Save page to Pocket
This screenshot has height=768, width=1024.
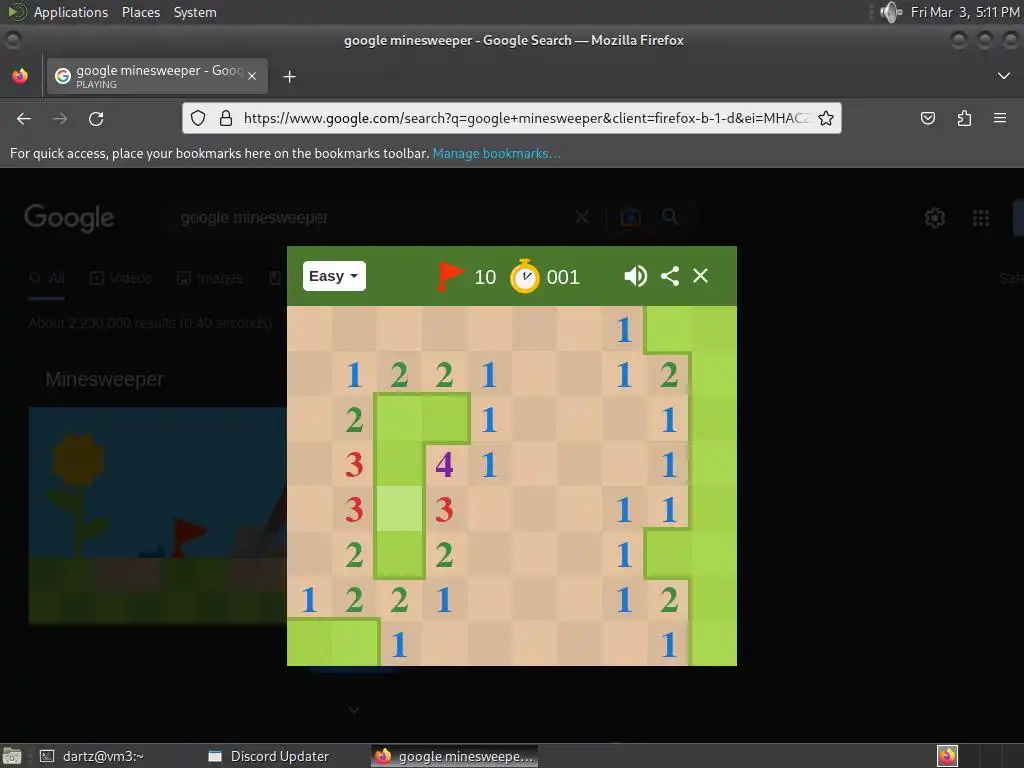tap(927, 118)
